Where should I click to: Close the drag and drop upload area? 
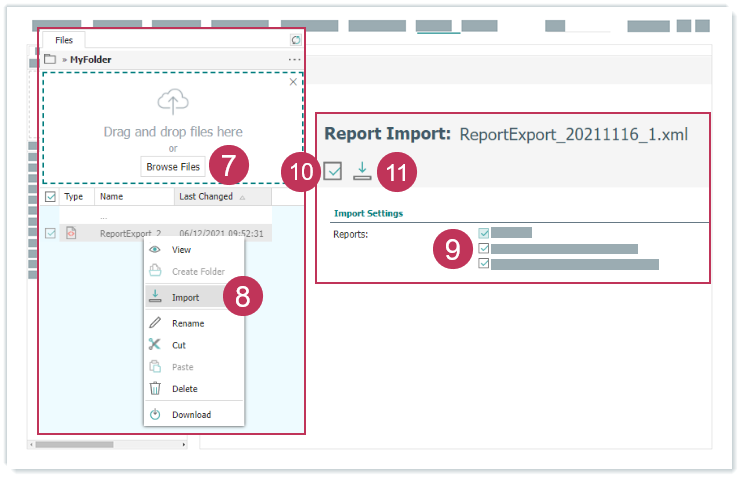[x=293, y=82]
